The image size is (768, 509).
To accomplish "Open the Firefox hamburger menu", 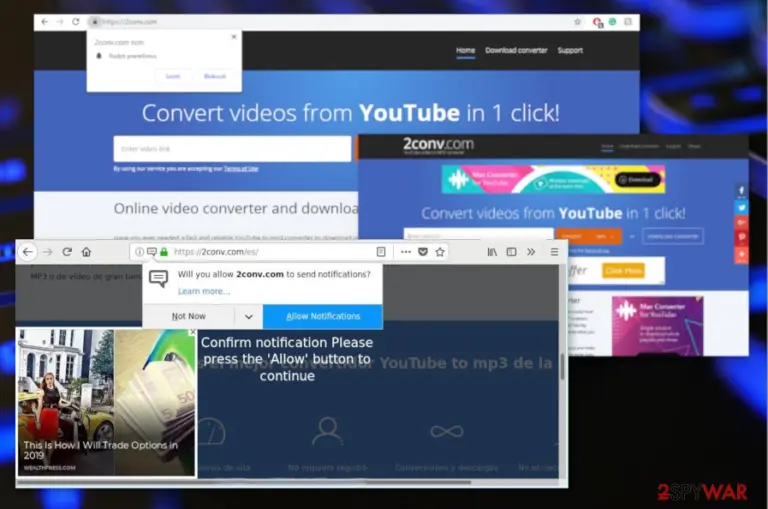I will click(554, 252).
